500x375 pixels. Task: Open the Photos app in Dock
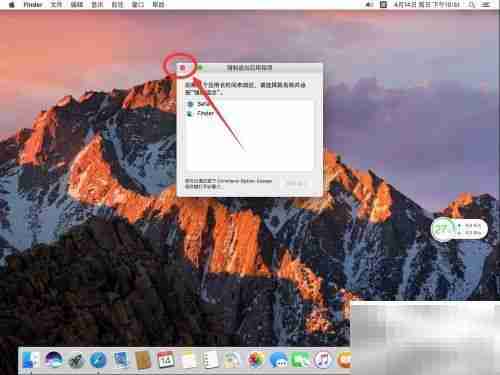tap(256, 360)
